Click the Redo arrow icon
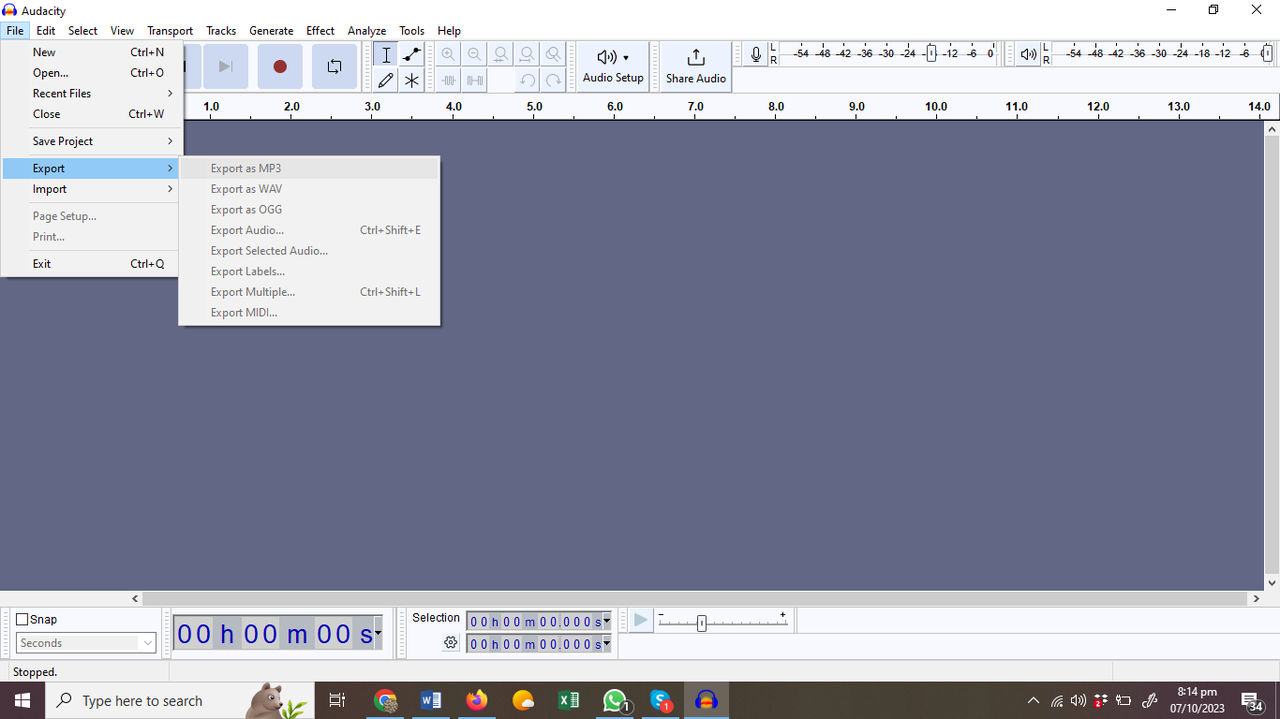The image size is (1280, 719). (x=552, y=80)
